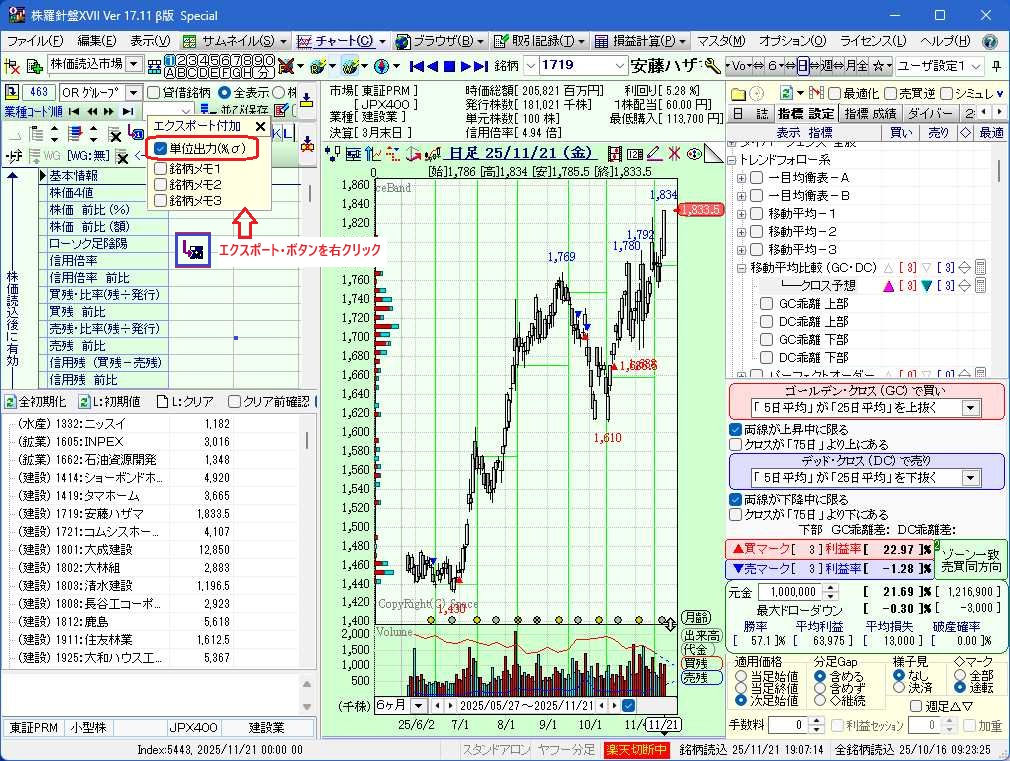Image resolution: width=1010 pixels, height=761 pixels.
Task: Check the GC乖離 上部 indicator checkbox
Action: point(766,304)
